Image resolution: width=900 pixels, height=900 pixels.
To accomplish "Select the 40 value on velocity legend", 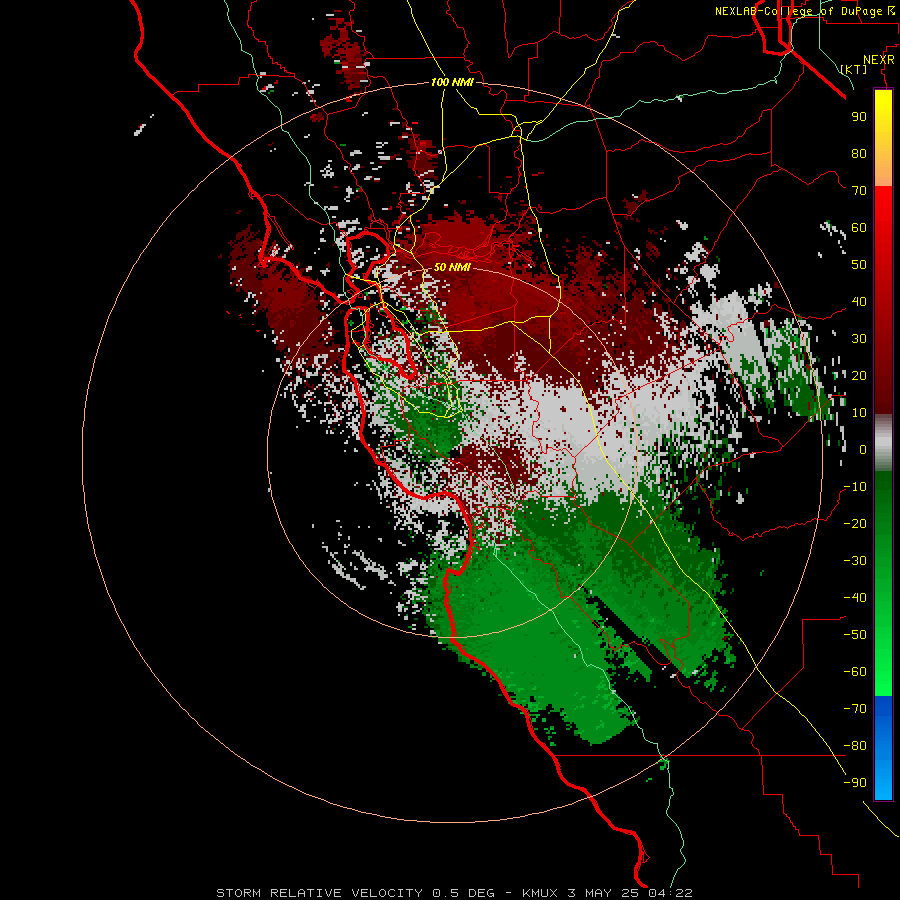I will [x=859, y=301].
